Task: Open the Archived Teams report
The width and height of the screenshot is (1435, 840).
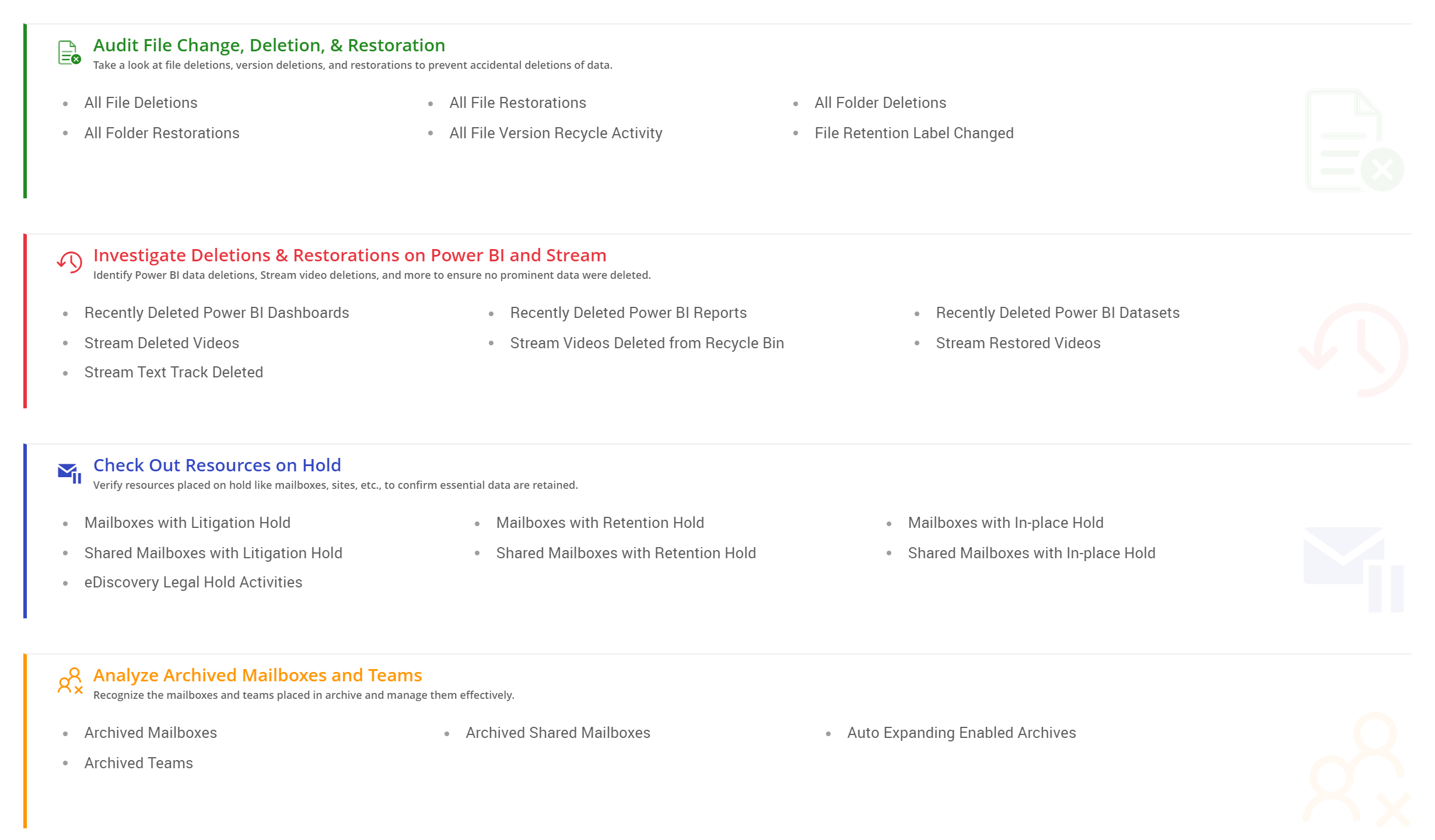Action: click(138, 763)
